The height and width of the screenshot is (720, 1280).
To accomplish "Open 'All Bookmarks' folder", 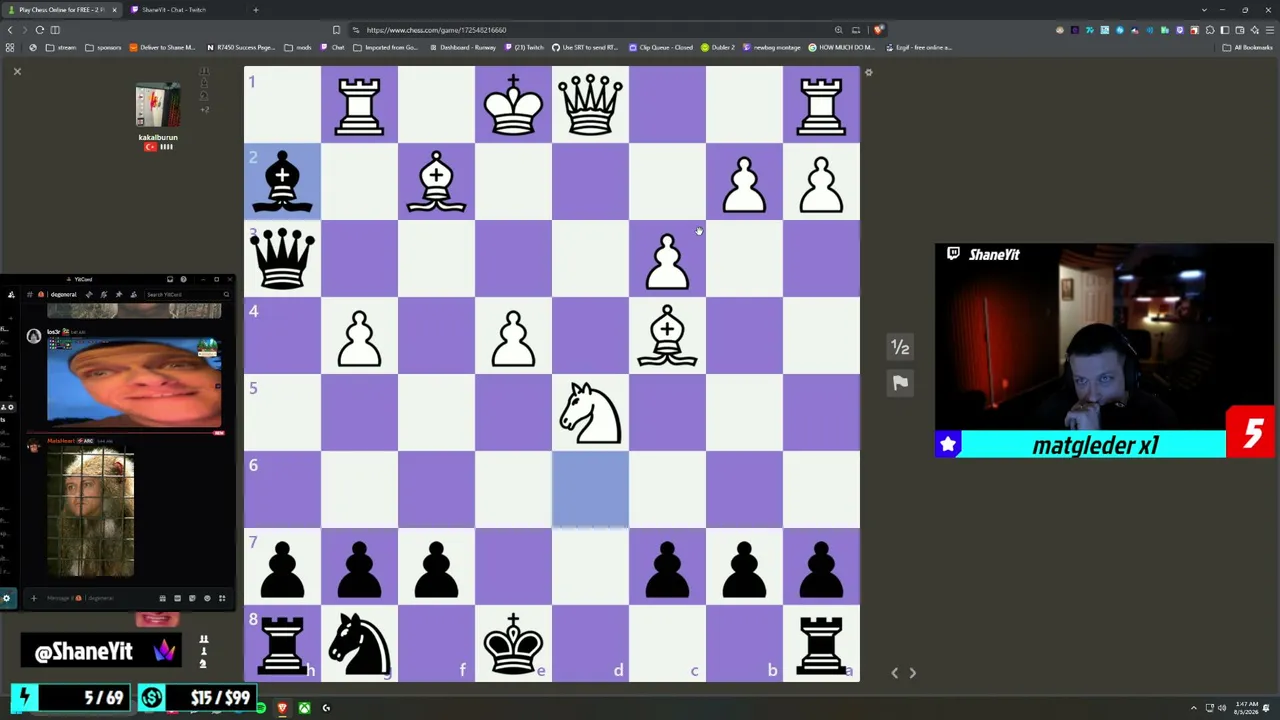I will click(1248, 47).
